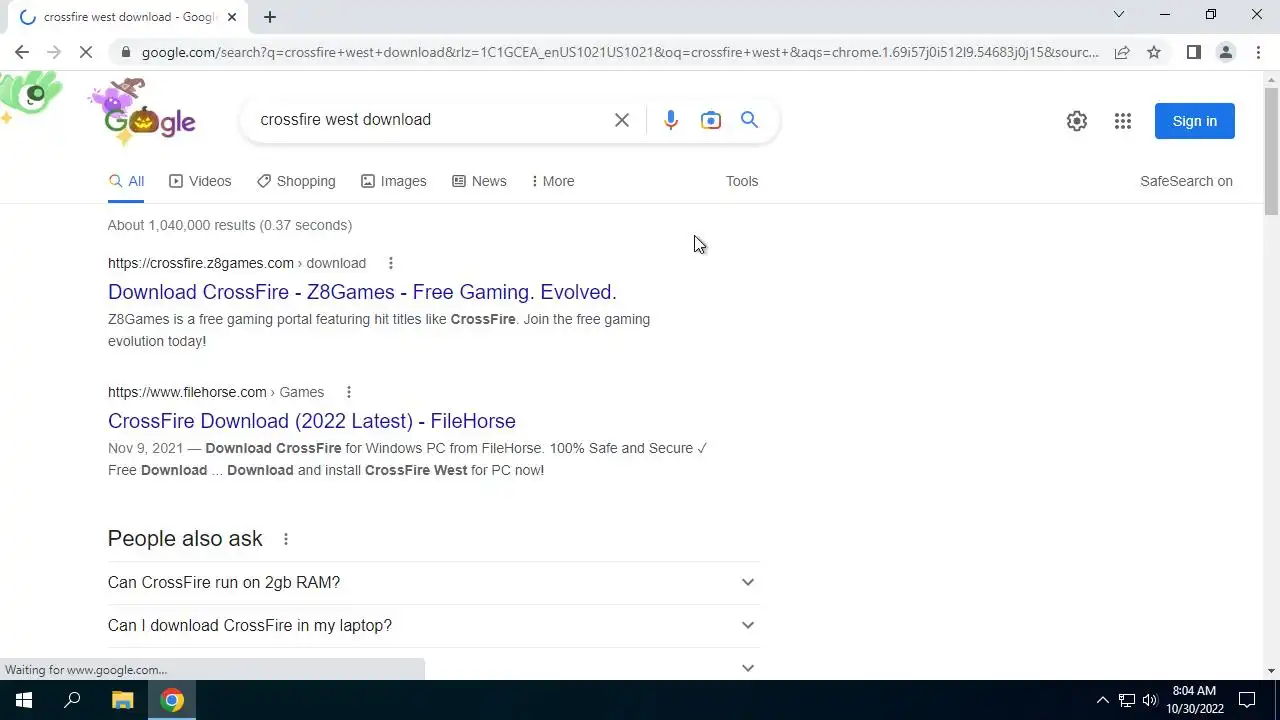Open the search Tools
The height and width of the screenshot is (720, 1280).
pyautogui.click(x=742, y=181)
